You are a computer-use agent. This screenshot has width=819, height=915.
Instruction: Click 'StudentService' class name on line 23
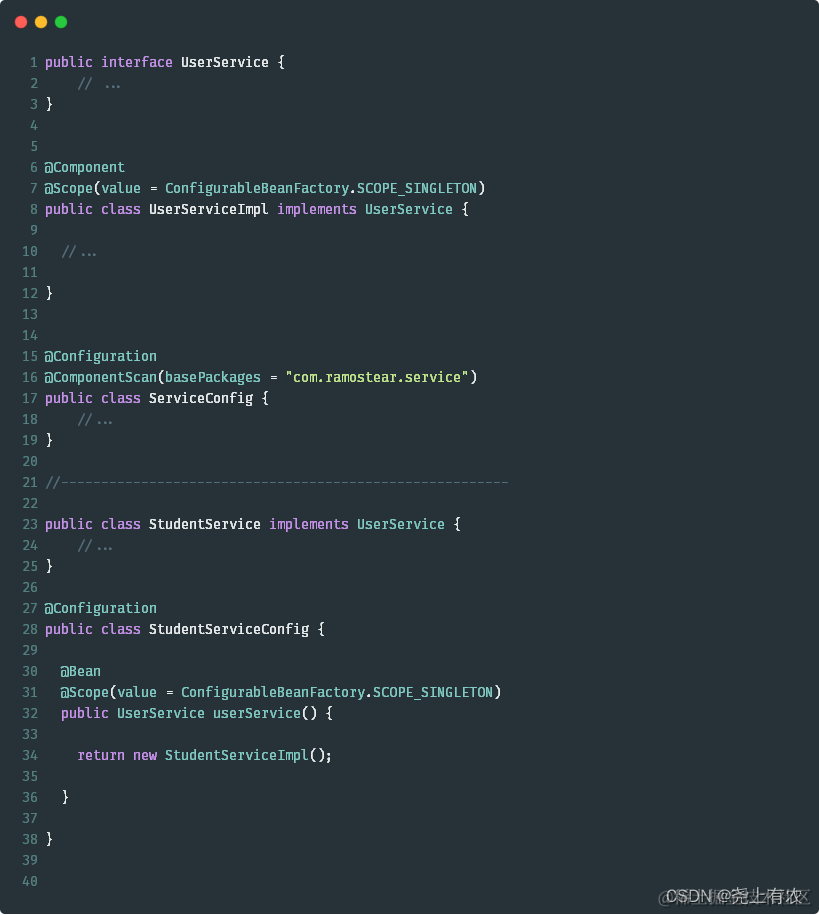205,525
